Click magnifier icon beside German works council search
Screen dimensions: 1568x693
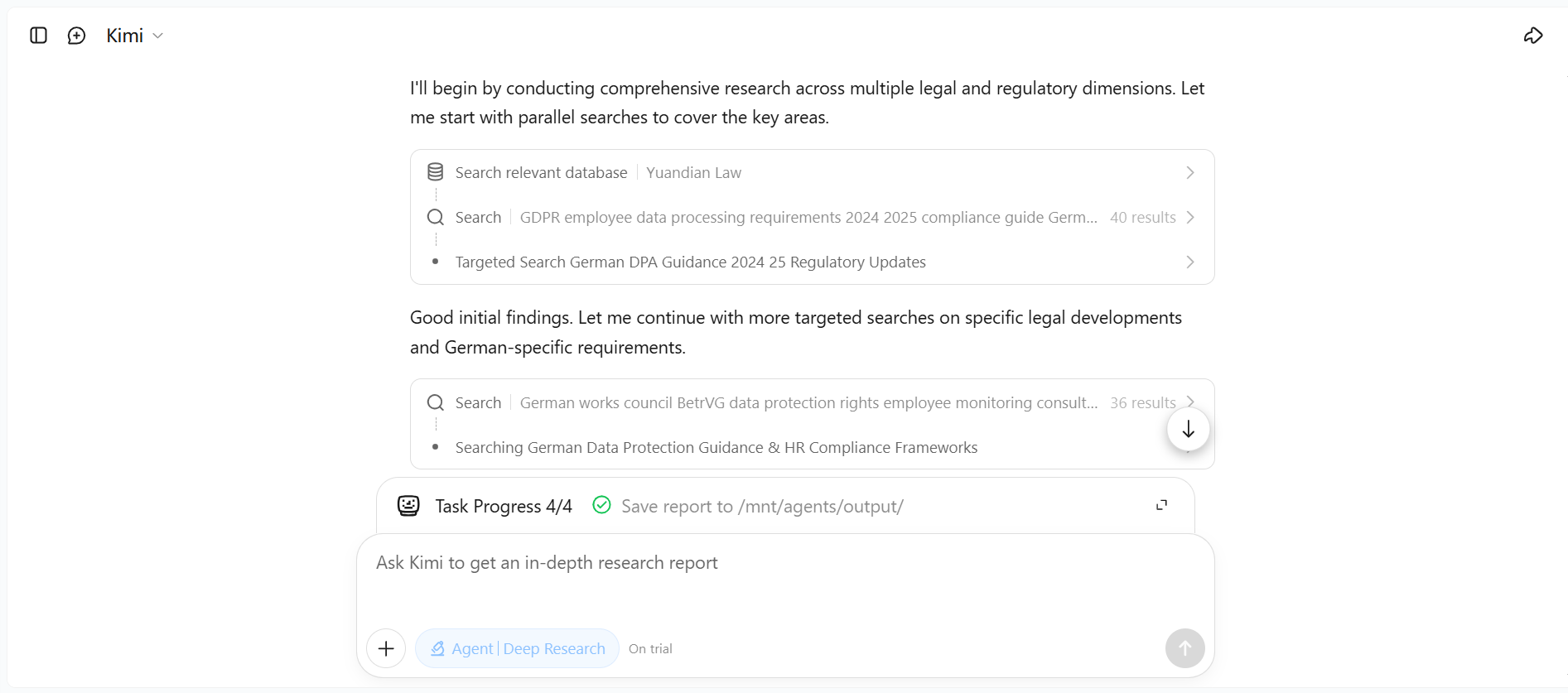point(435,402)
